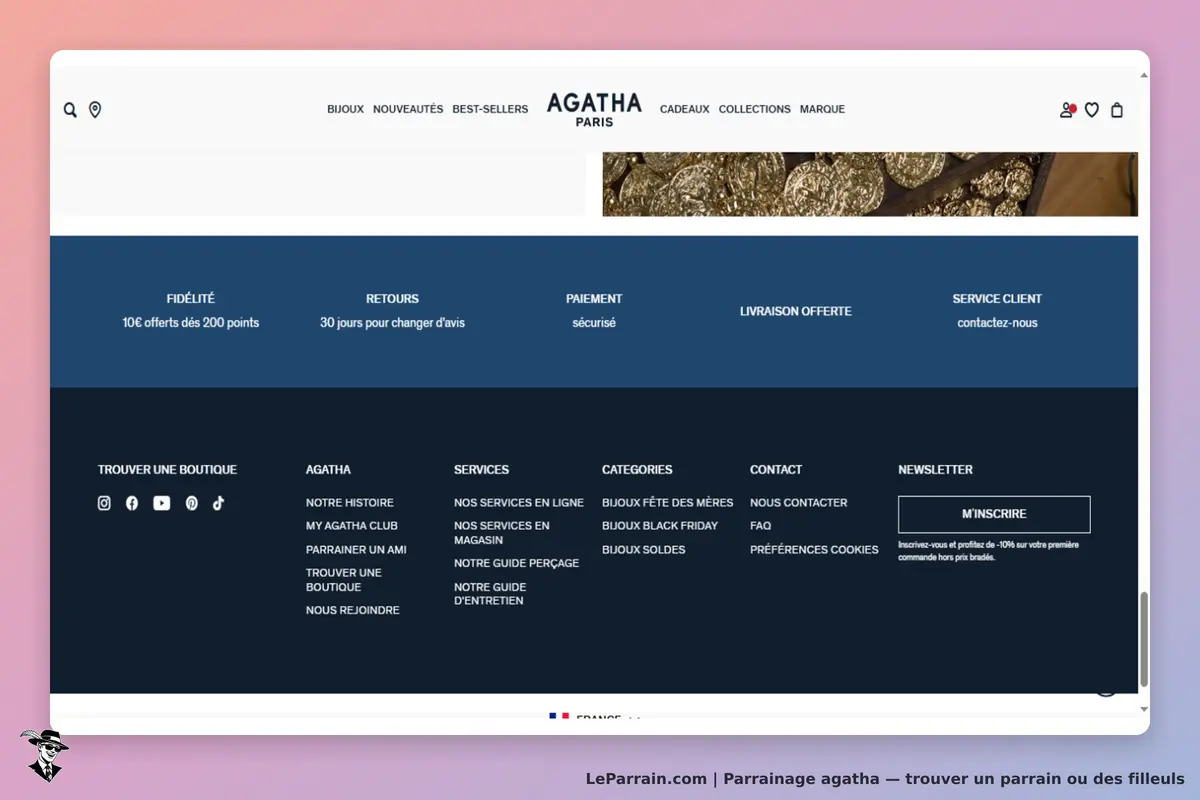
Task: Open TROUVER UNE BOUTIQUE heading link
Action: [167, 470]
